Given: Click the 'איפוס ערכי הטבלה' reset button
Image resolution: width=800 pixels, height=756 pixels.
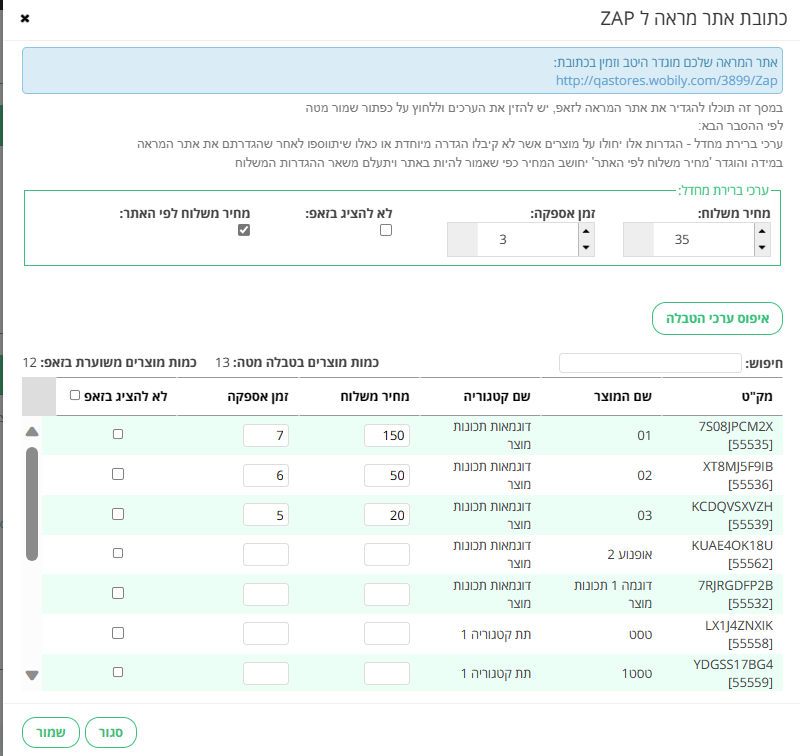Looking at the screenshot, I should point(717,319).
